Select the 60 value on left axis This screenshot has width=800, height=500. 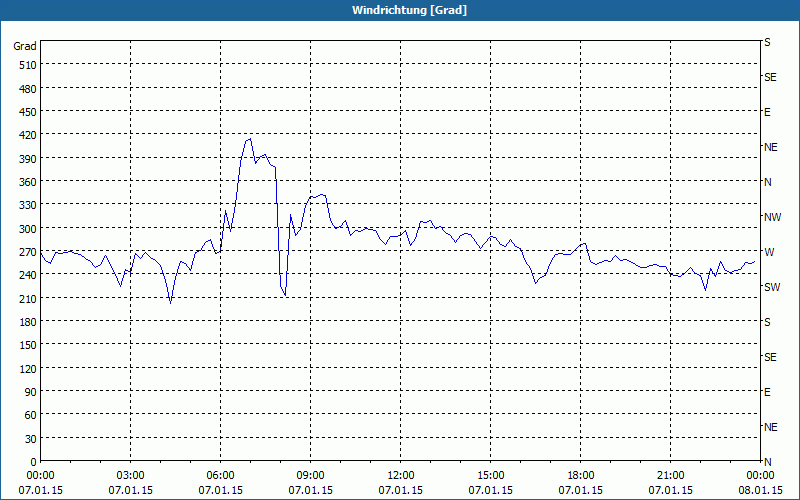coord(31,416)
